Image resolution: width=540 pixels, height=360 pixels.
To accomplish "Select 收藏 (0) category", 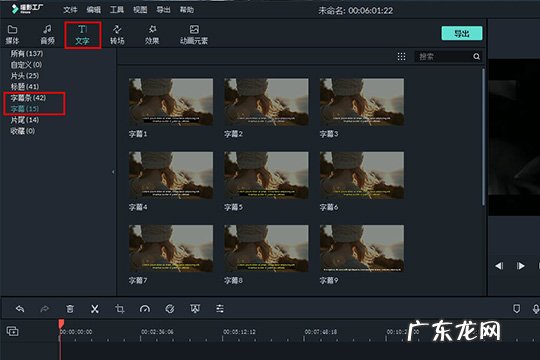I will [x=23, y=131].
